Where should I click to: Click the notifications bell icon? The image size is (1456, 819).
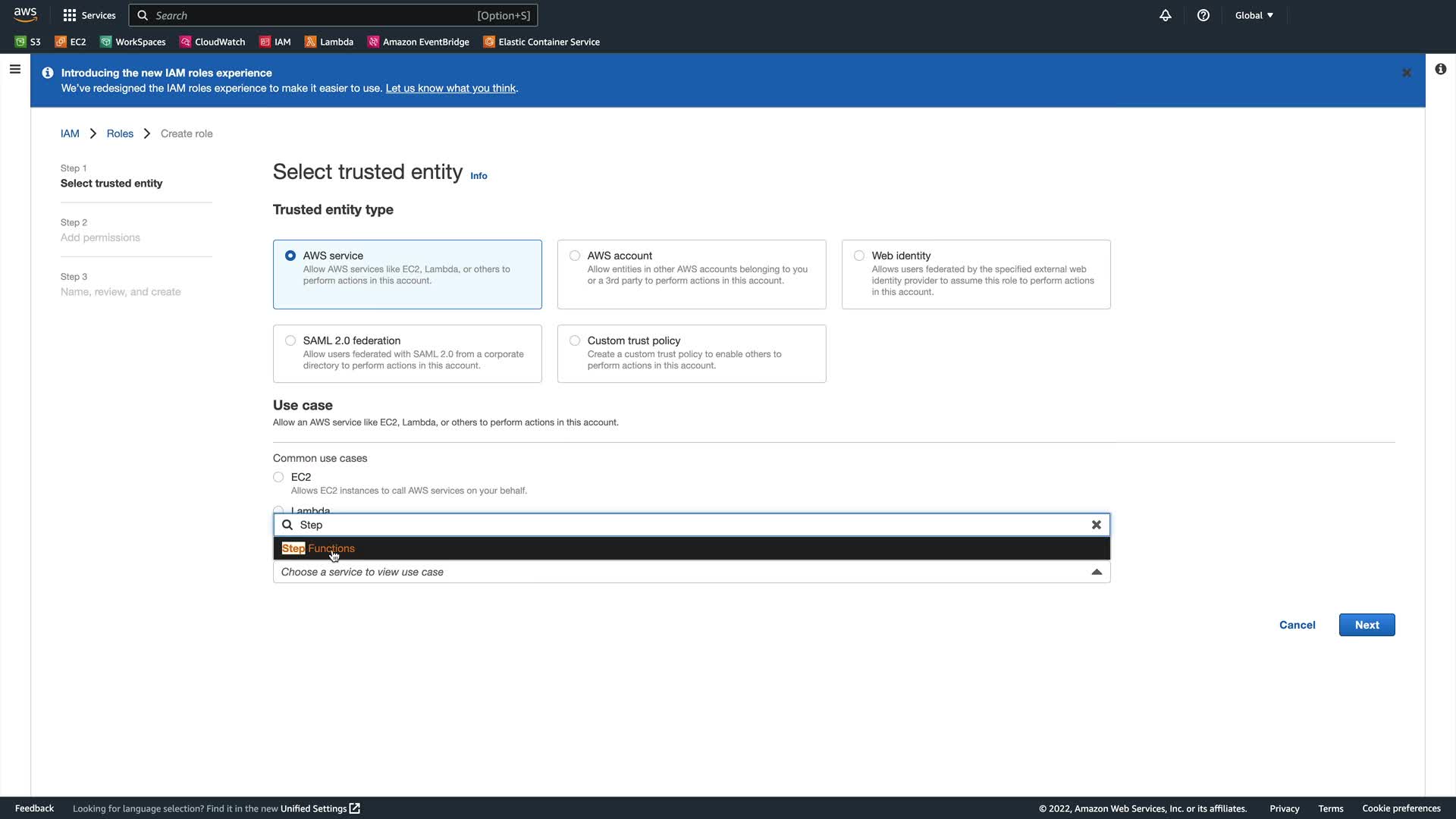pyautogui.click(x=1166, y=15)
